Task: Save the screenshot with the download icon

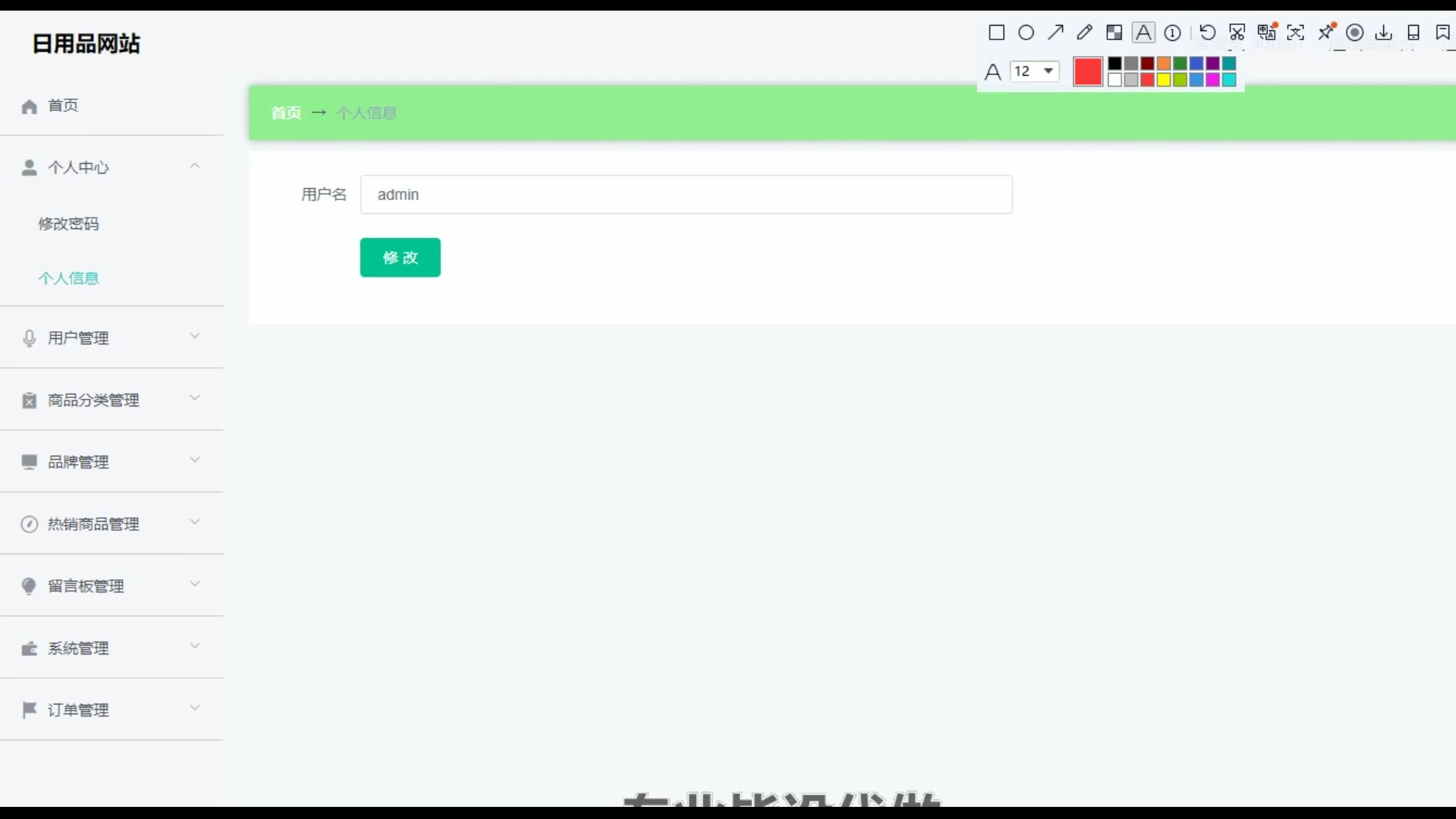Action: tap(1384, 33)
